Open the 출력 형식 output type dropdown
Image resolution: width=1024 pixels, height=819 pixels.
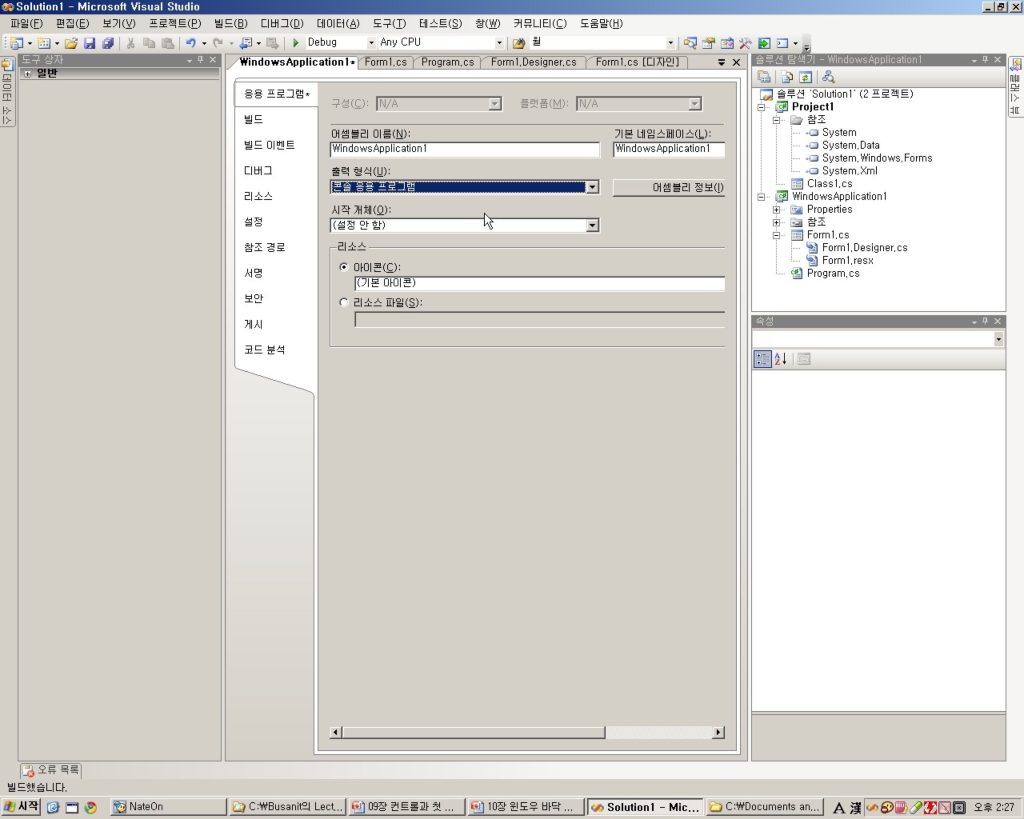pyautogui.click(x=592, y=187)
